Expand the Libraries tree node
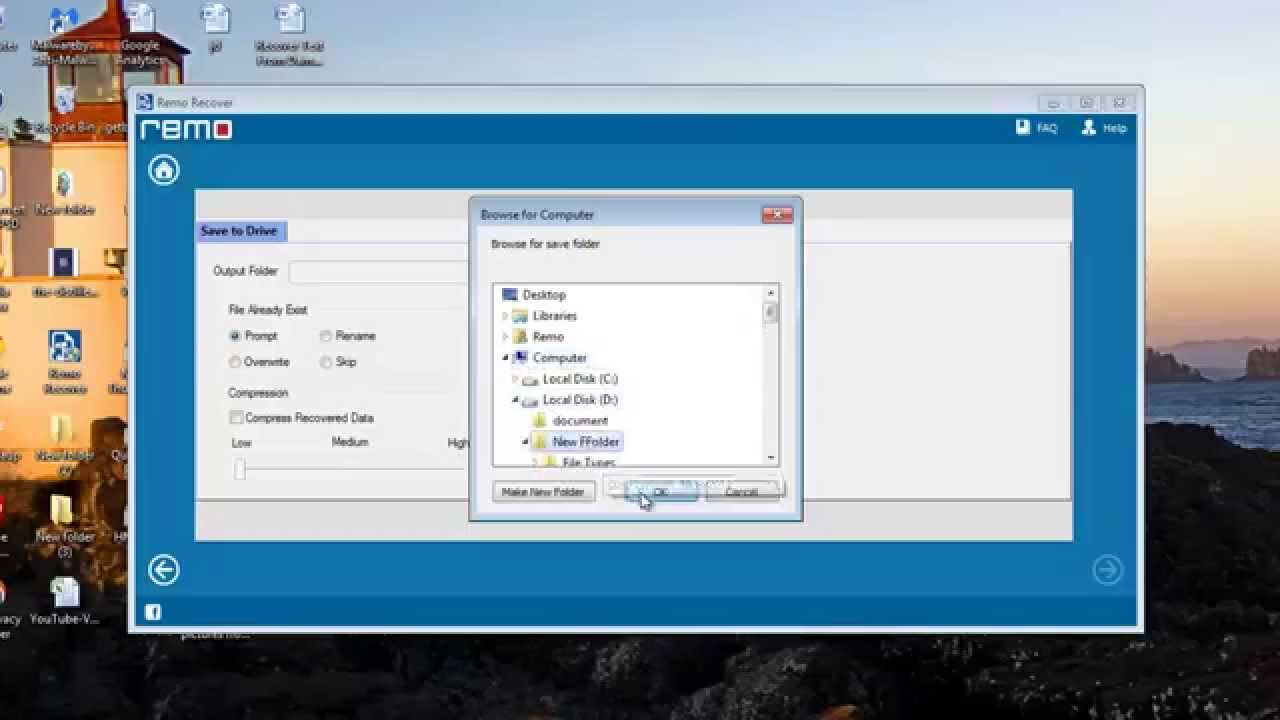Image resolution: width=1280 pixels, height=720 pixels. [505, 316]
